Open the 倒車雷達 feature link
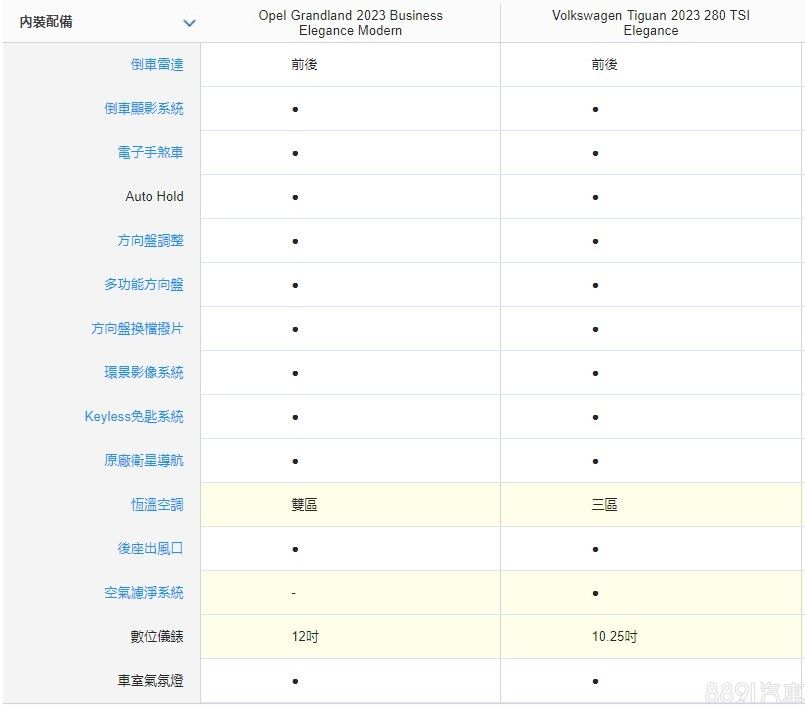The width and height of the screenshot is (805, 705). pos(156,65)
